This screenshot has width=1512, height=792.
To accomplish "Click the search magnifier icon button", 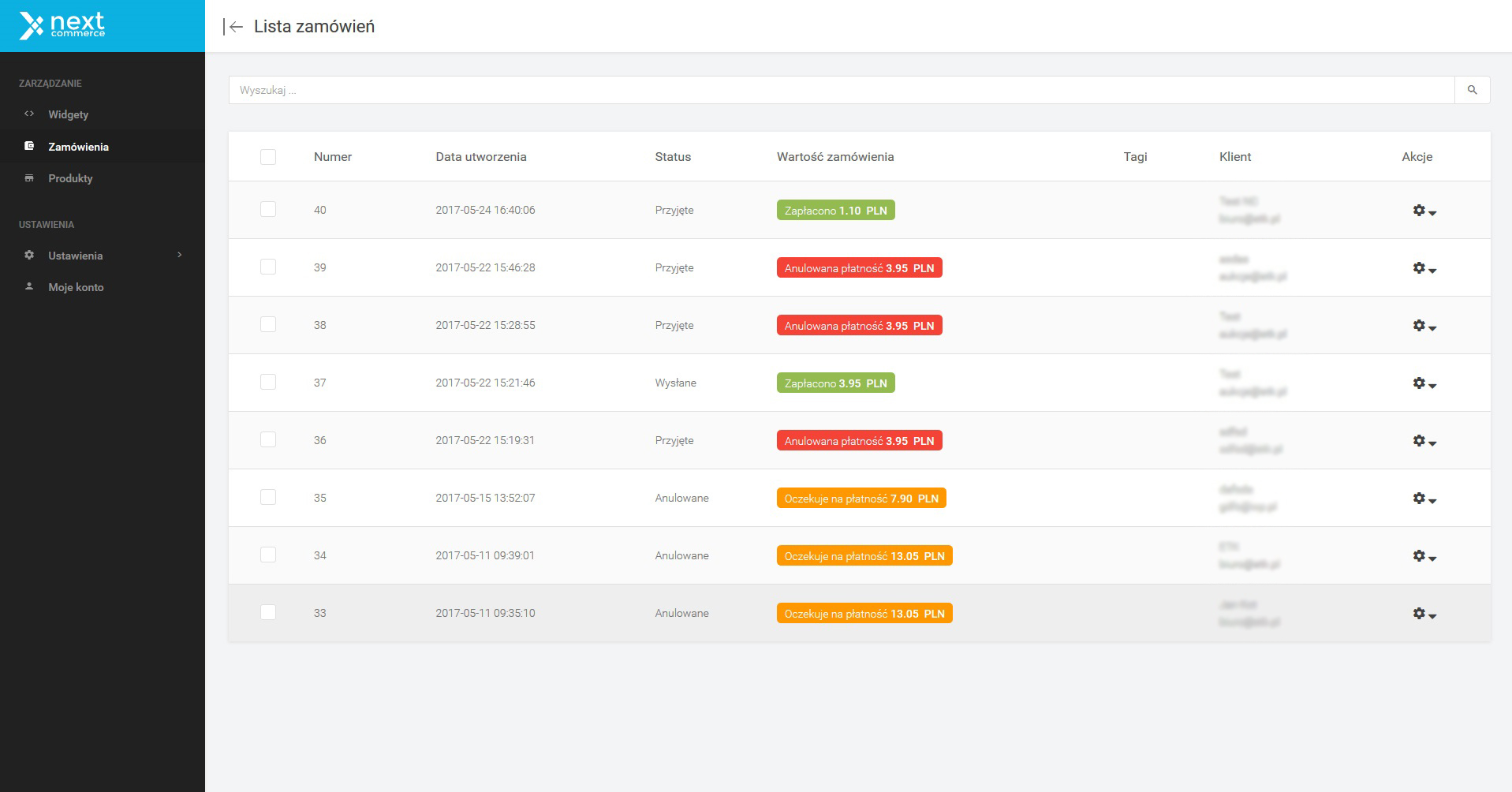I will [x=1472, y=90].
